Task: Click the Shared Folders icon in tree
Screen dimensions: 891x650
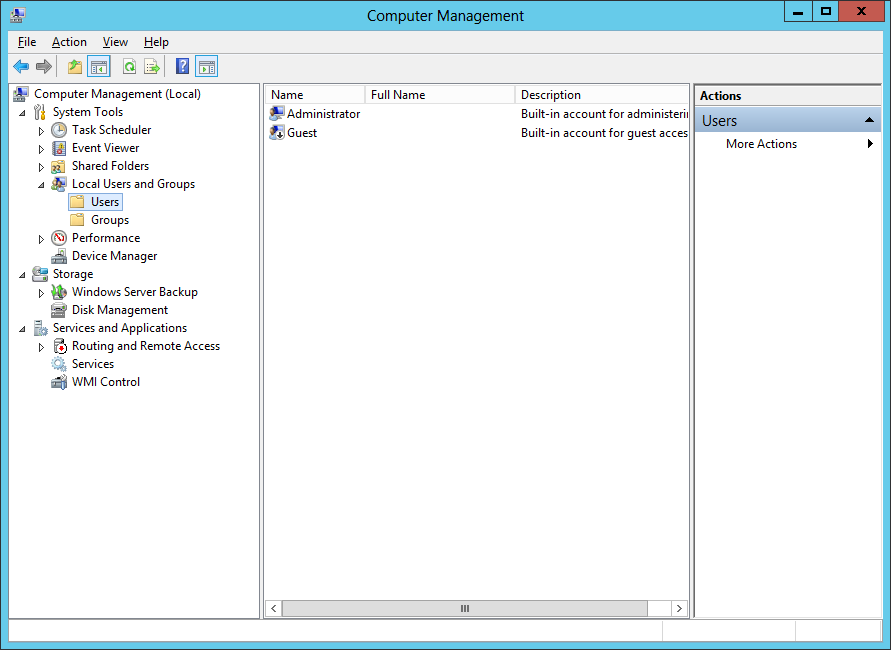Action: 59,166
